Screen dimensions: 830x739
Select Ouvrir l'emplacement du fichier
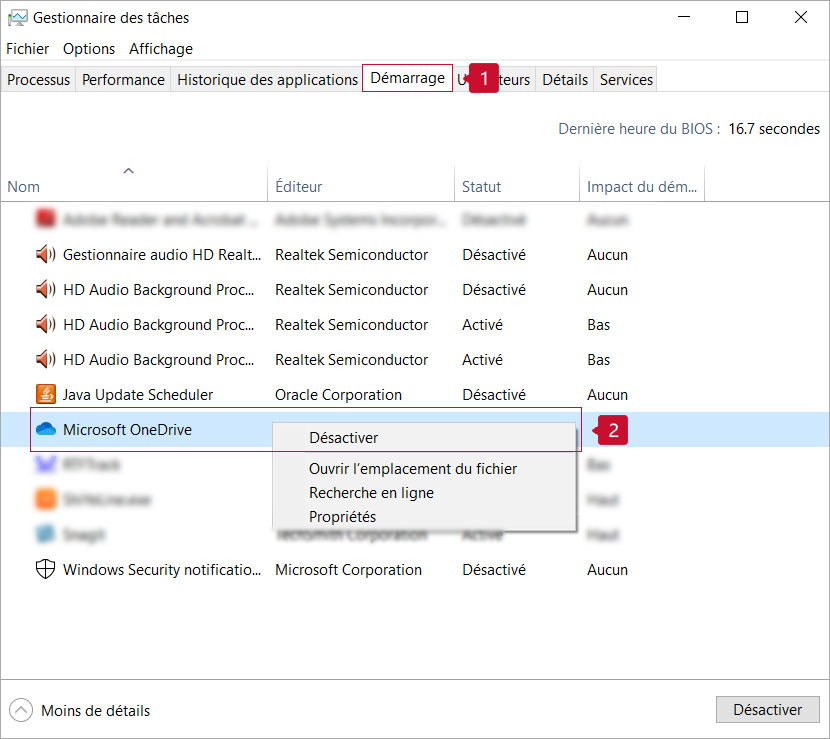413,469
